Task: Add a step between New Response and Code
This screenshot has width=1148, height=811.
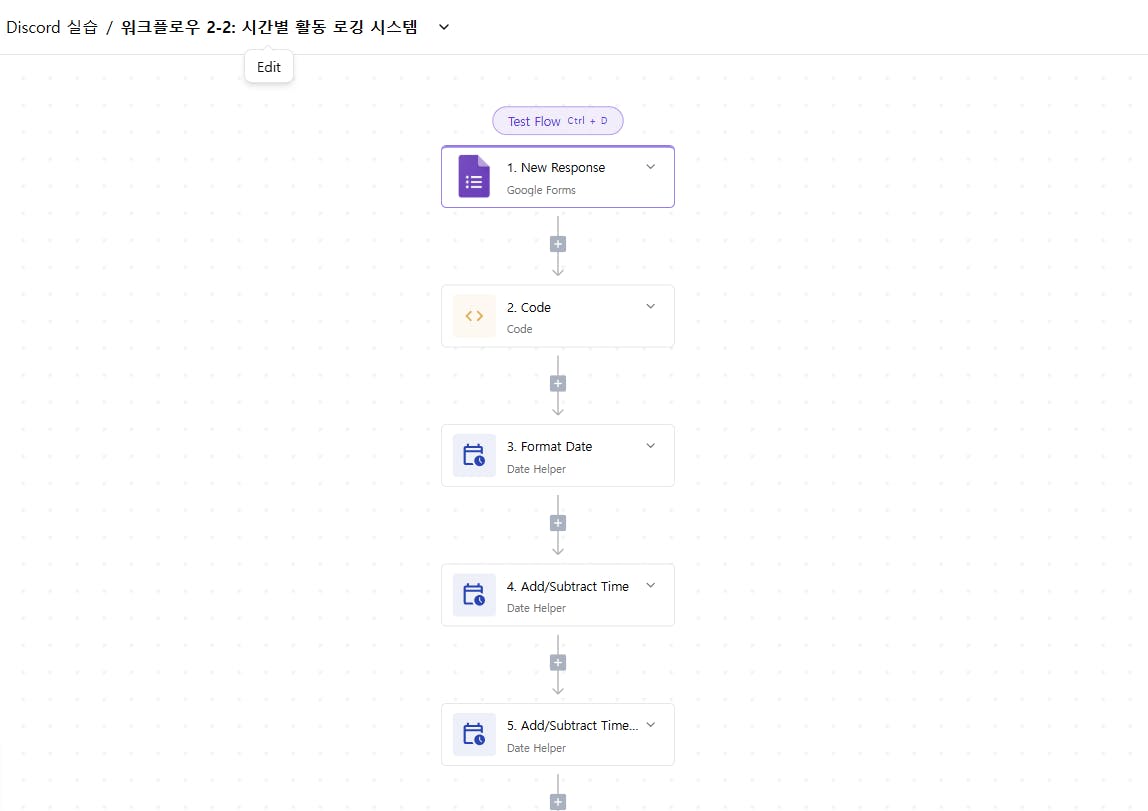Action: coord(557,243)
